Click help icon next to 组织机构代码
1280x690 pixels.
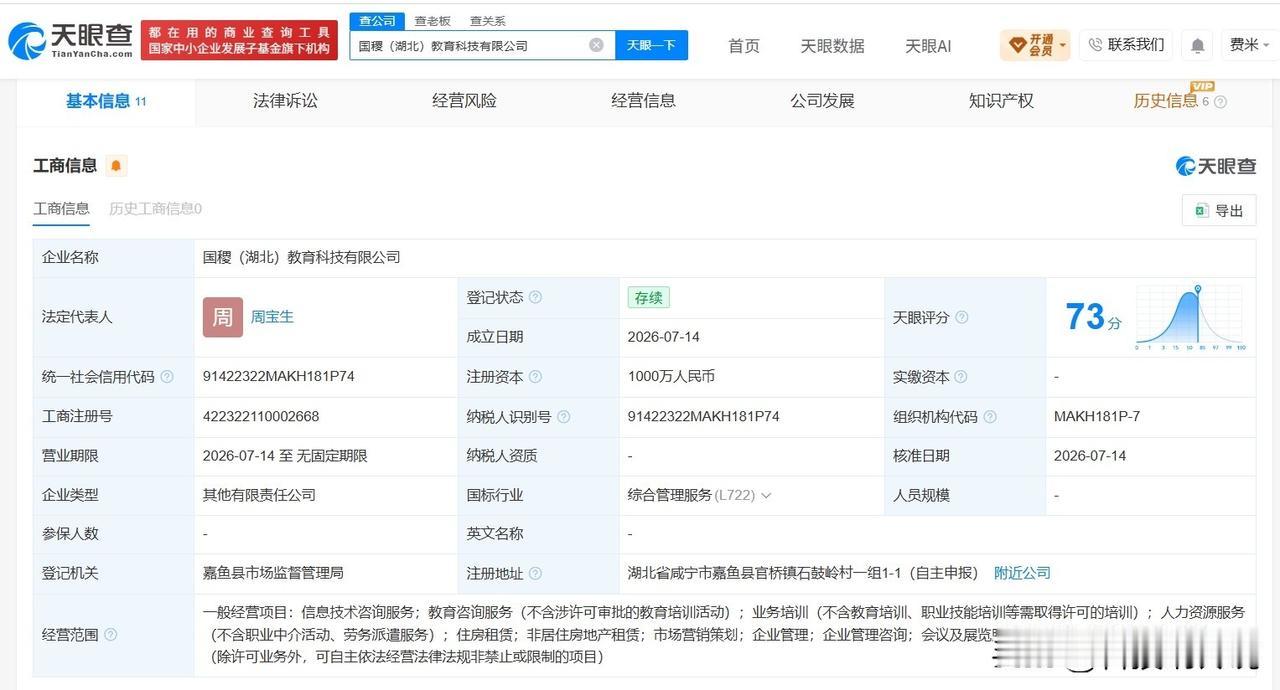click(989, 416)
